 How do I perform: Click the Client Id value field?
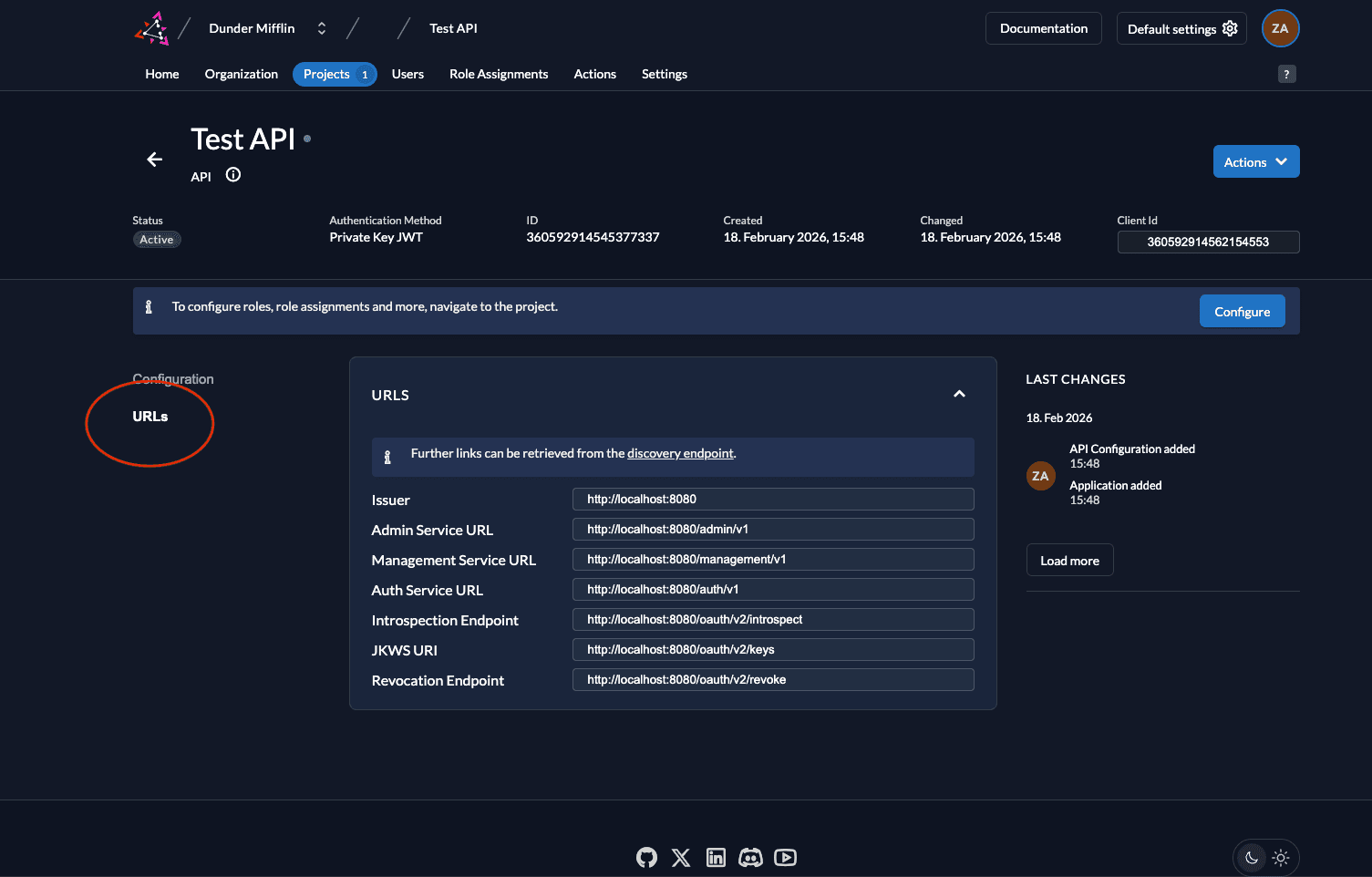pos(1208,242)
